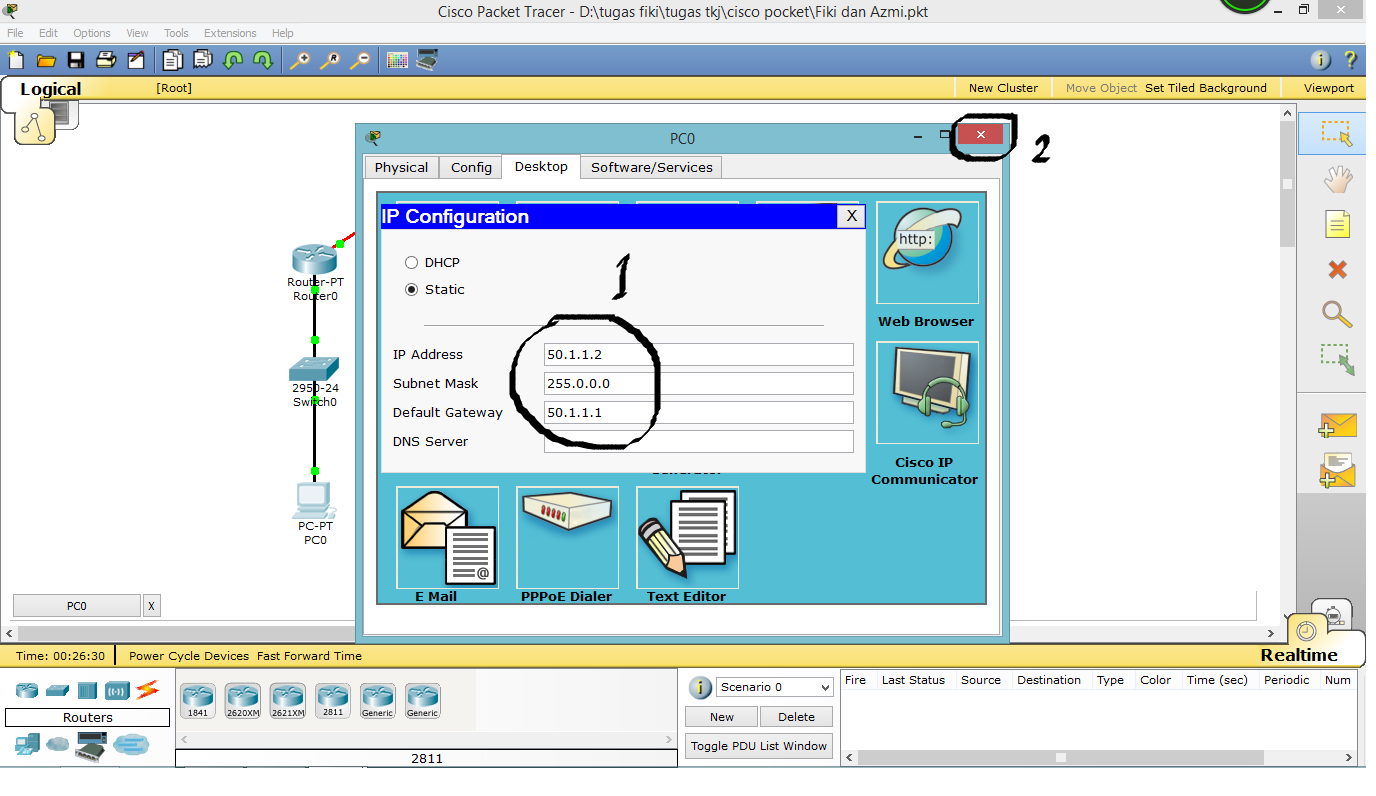Switch to the Software/Services tab
1376x796 pixels.
[651, 167]
